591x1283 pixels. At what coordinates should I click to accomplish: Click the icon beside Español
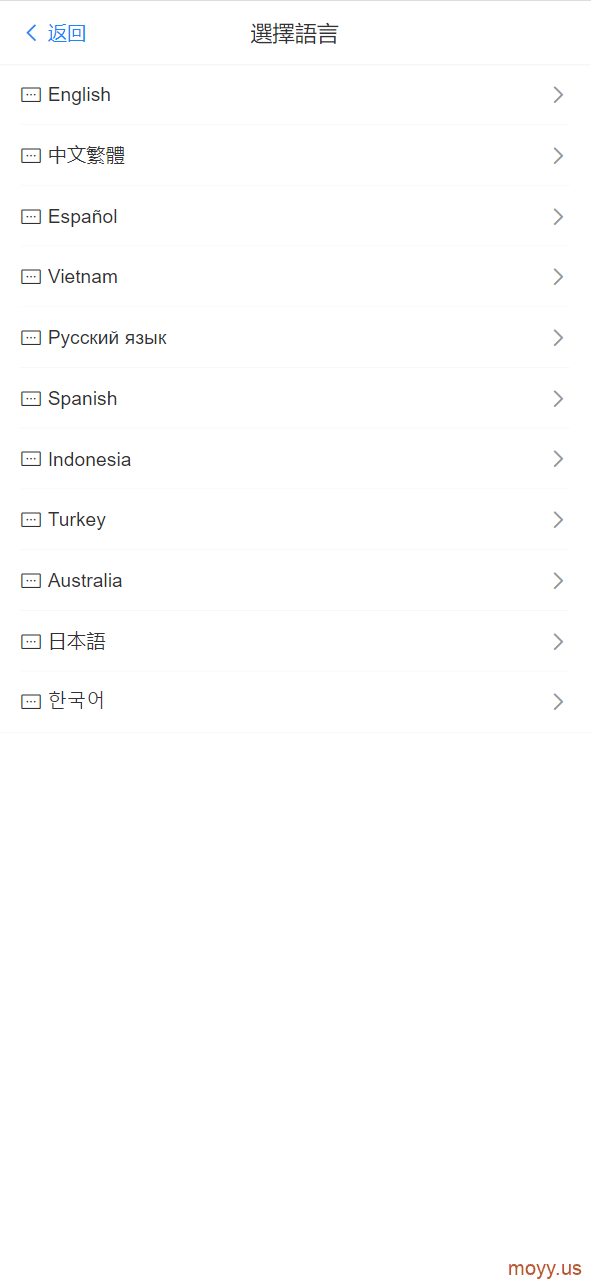coord(31,217)
